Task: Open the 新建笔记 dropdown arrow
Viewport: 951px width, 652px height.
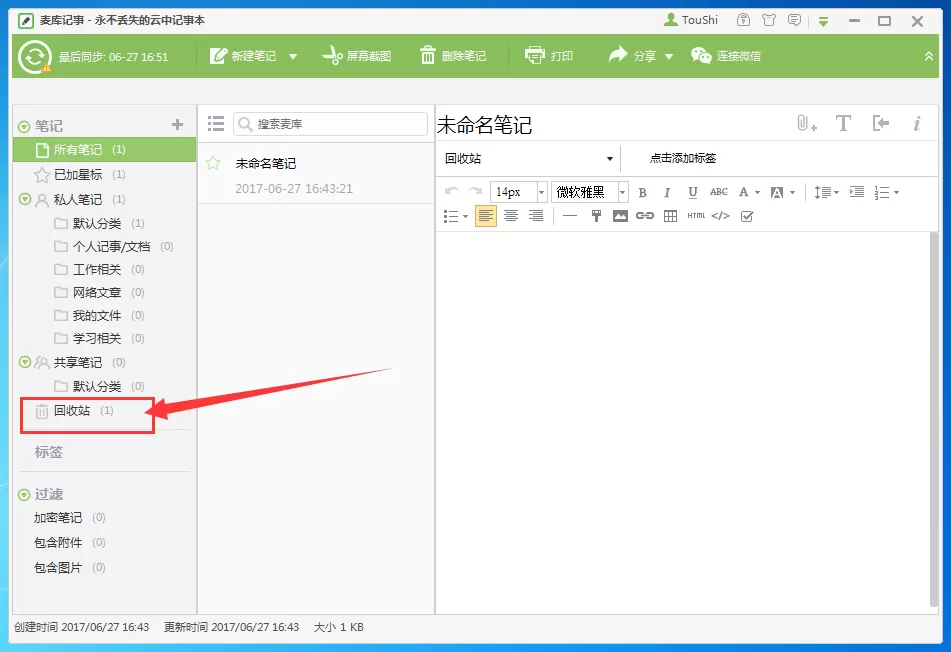Action: 293,56
